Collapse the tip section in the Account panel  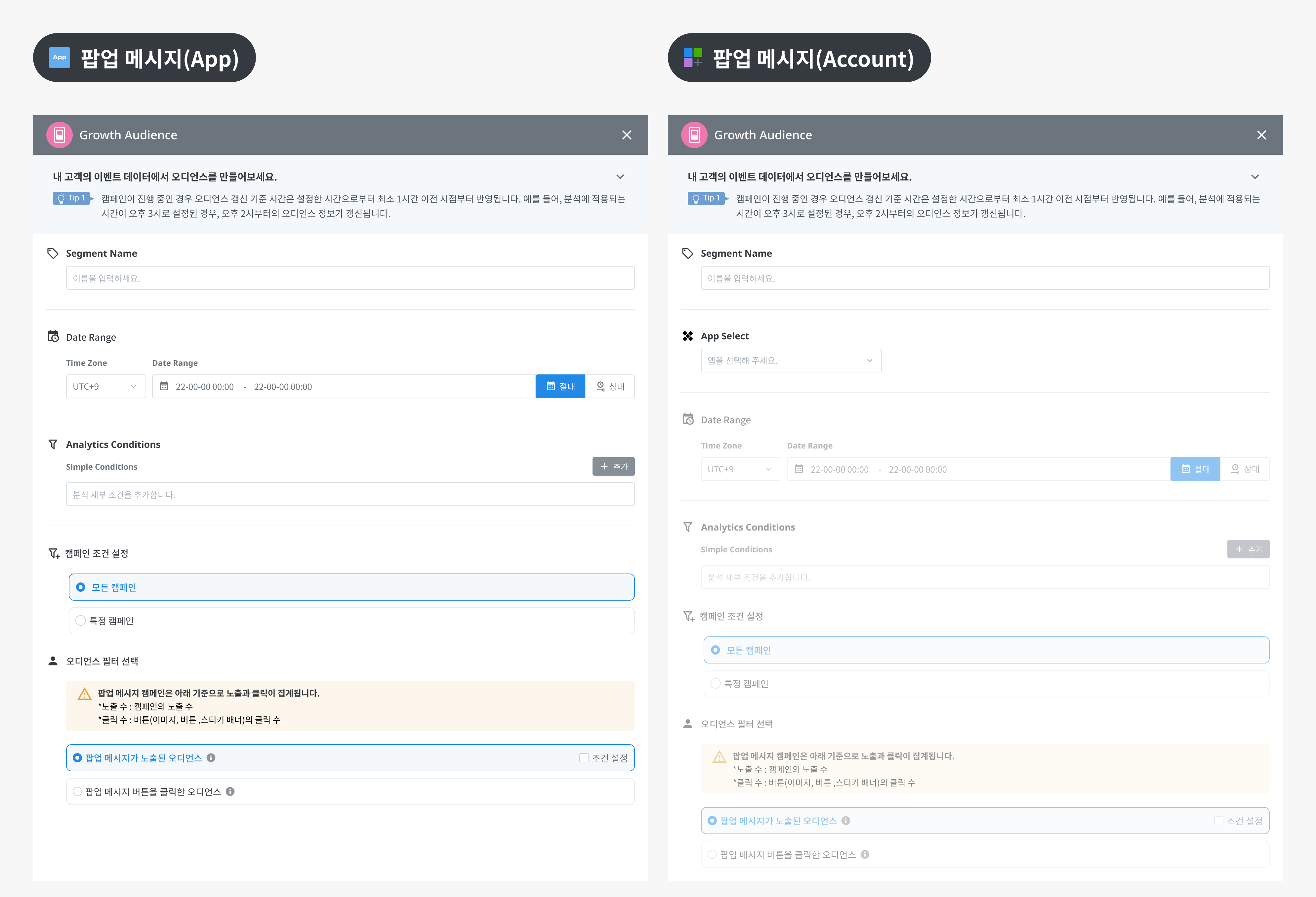click(x=1255, y=177)
